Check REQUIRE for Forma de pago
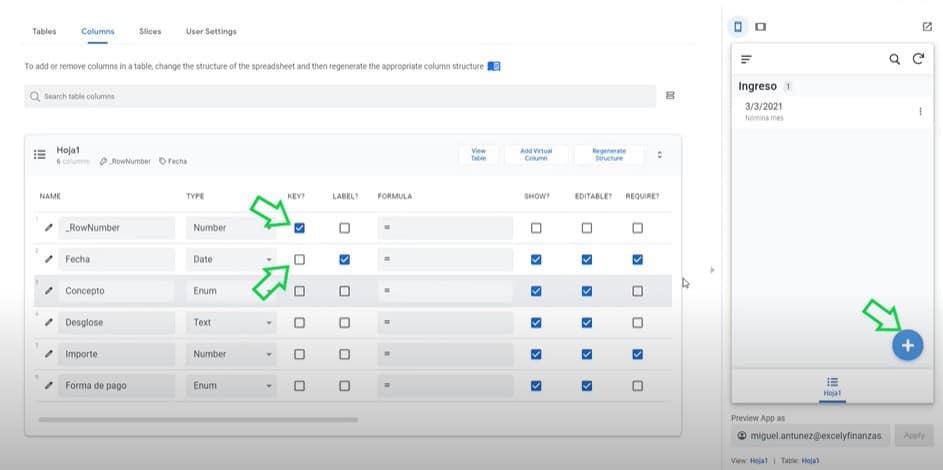The height and width of the screenshot is (470, 943). (637, 386)
